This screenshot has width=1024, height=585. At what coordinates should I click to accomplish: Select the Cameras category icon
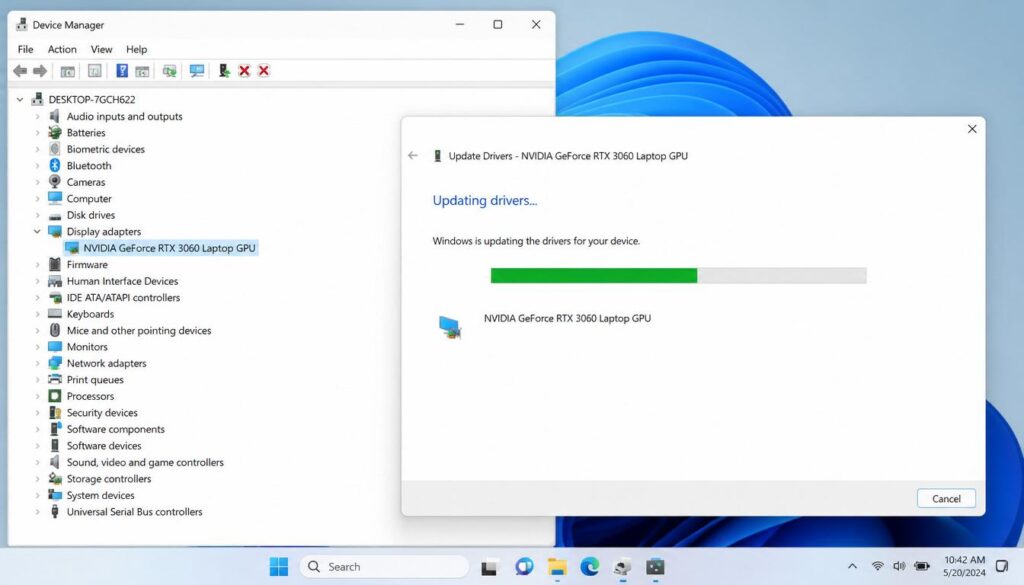tap(55, 182)
